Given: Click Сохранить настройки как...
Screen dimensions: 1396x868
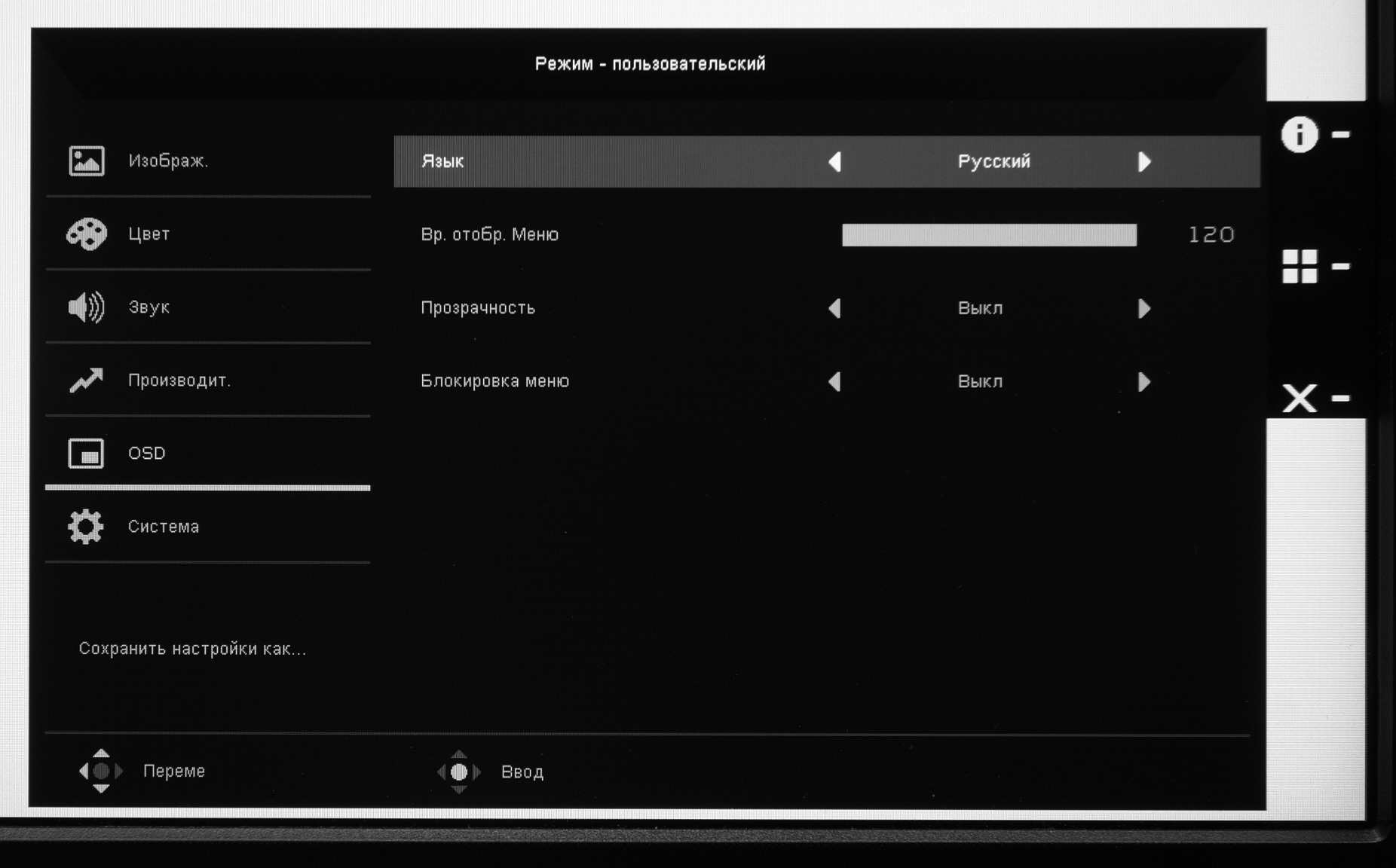Looking at the screenshot, I should (x=192, y=649).
